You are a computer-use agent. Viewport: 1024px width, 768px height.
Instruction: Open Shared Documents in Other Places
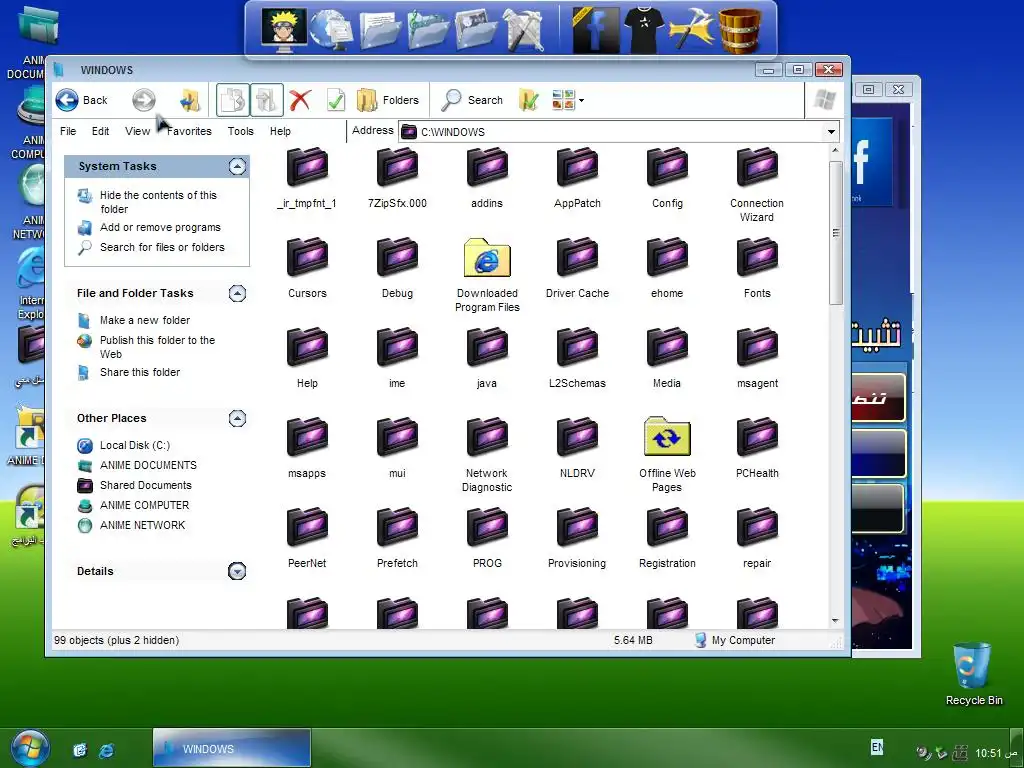coord(146,485)
